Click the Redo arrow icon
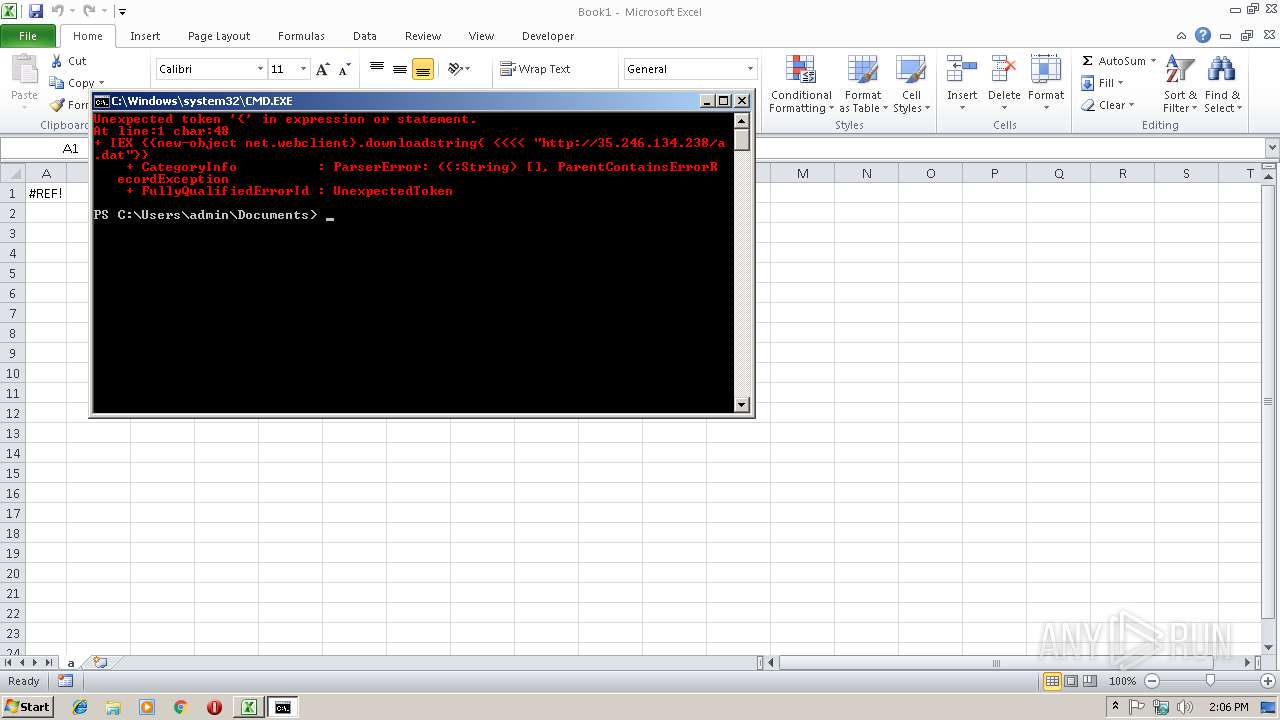 (89, 11)
